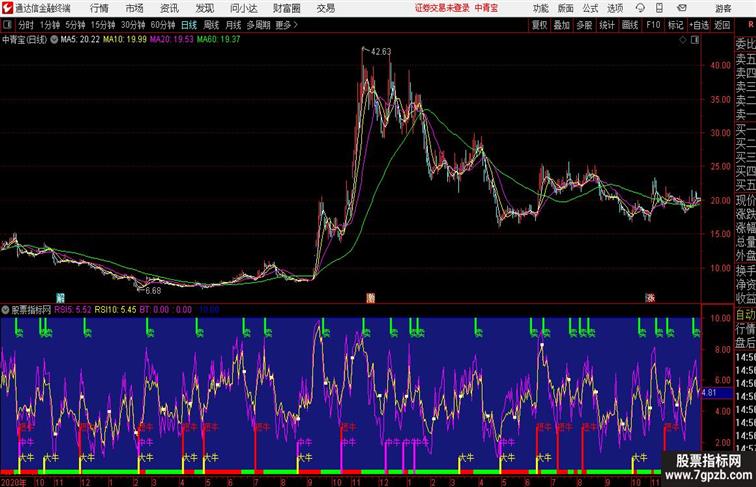Viewport: 756px width, 487px height.
Task: Click the 2020年 timeline label
Action: pyautogui.click(x=14, y=482)
